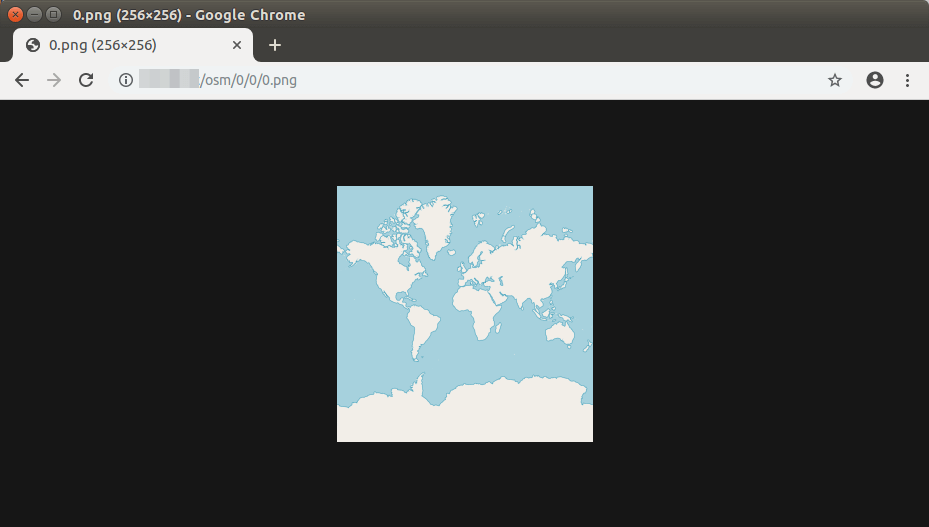Maximize the Chrome window
The width and height of the screenshot is (929, 527).
(53, 15)
